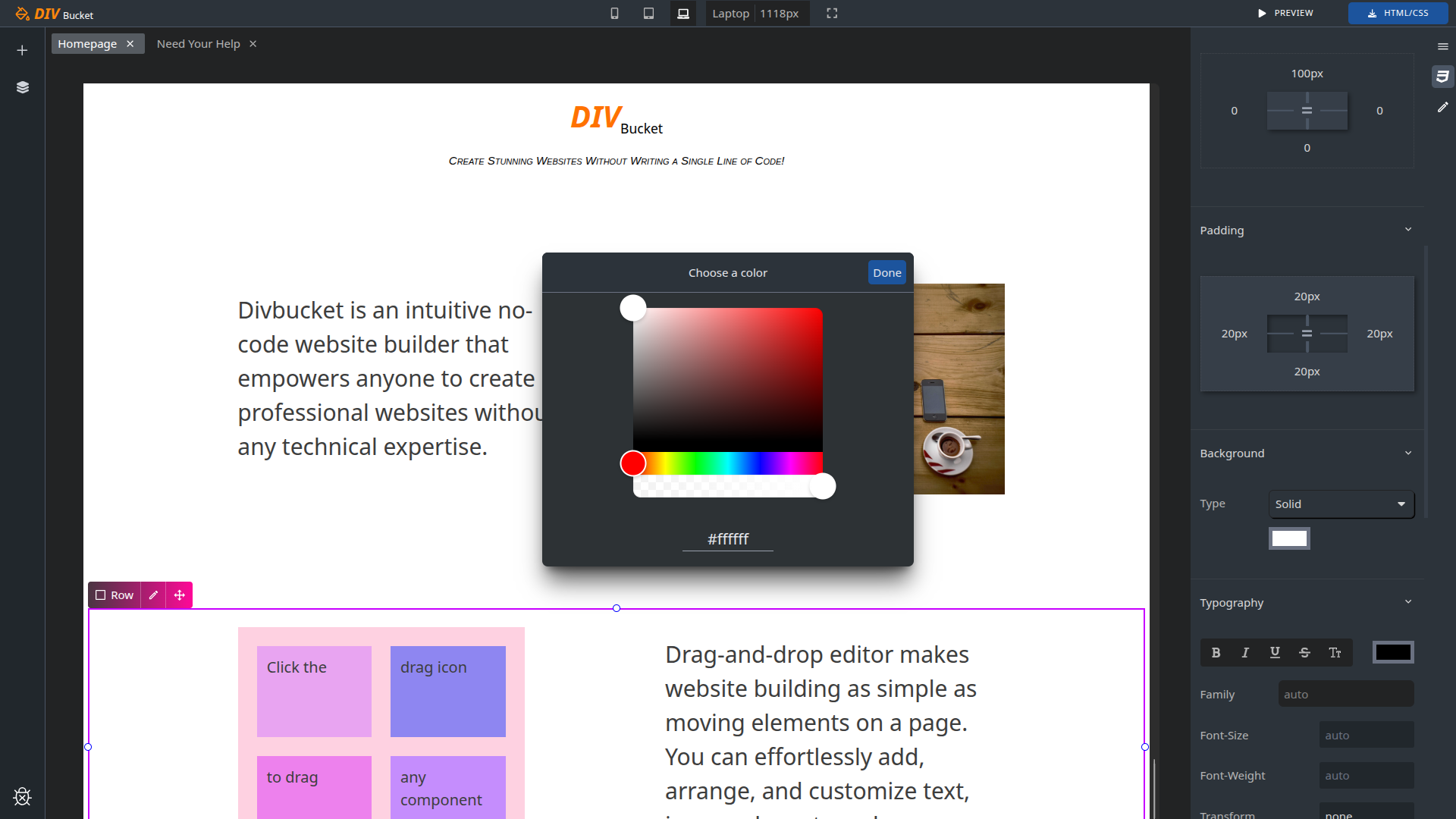This screenshot has height=819, width=1456.
Task: Toggle bold text formatting
Action: (x=1216, y=653)
